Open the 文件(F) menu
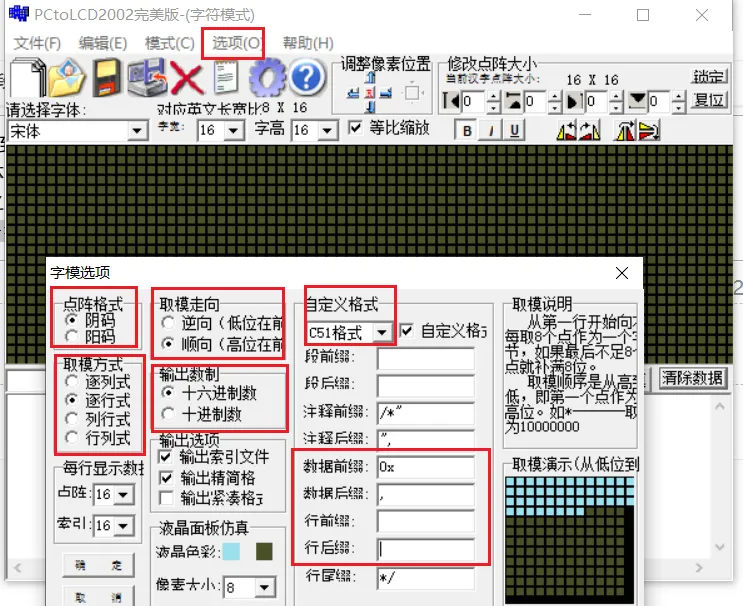The height and width of the screenshot is (606, 743). point(37,44)
